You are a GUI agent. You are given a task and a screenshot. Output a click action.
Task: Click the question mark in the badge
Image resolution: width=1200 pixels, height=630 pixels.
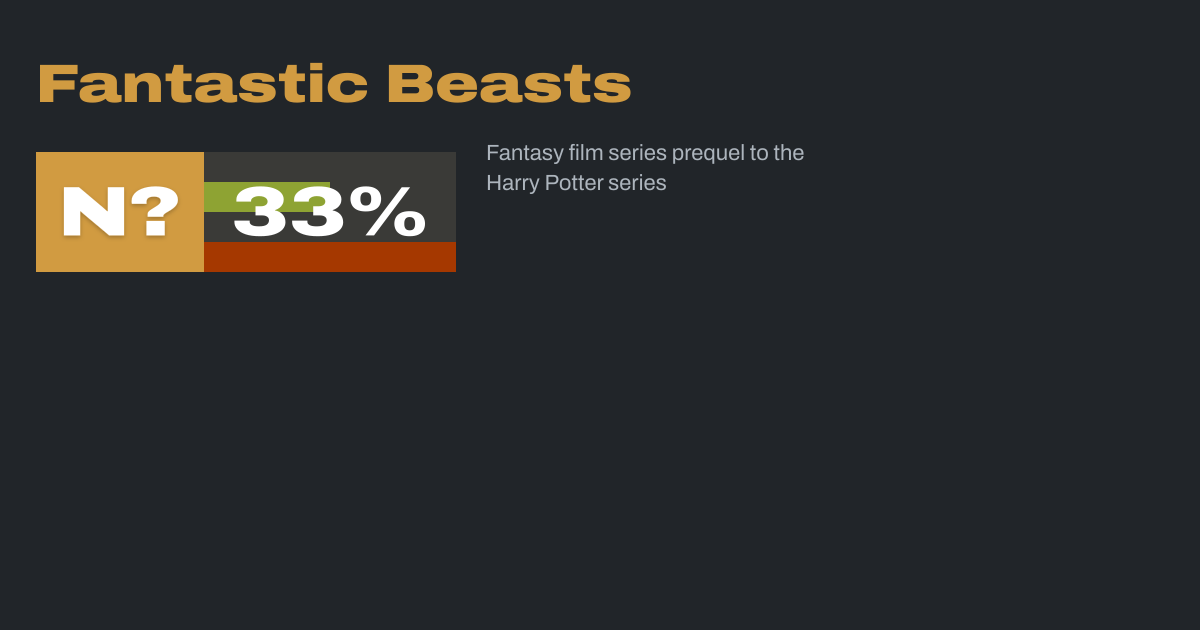(x=155, y=212)
